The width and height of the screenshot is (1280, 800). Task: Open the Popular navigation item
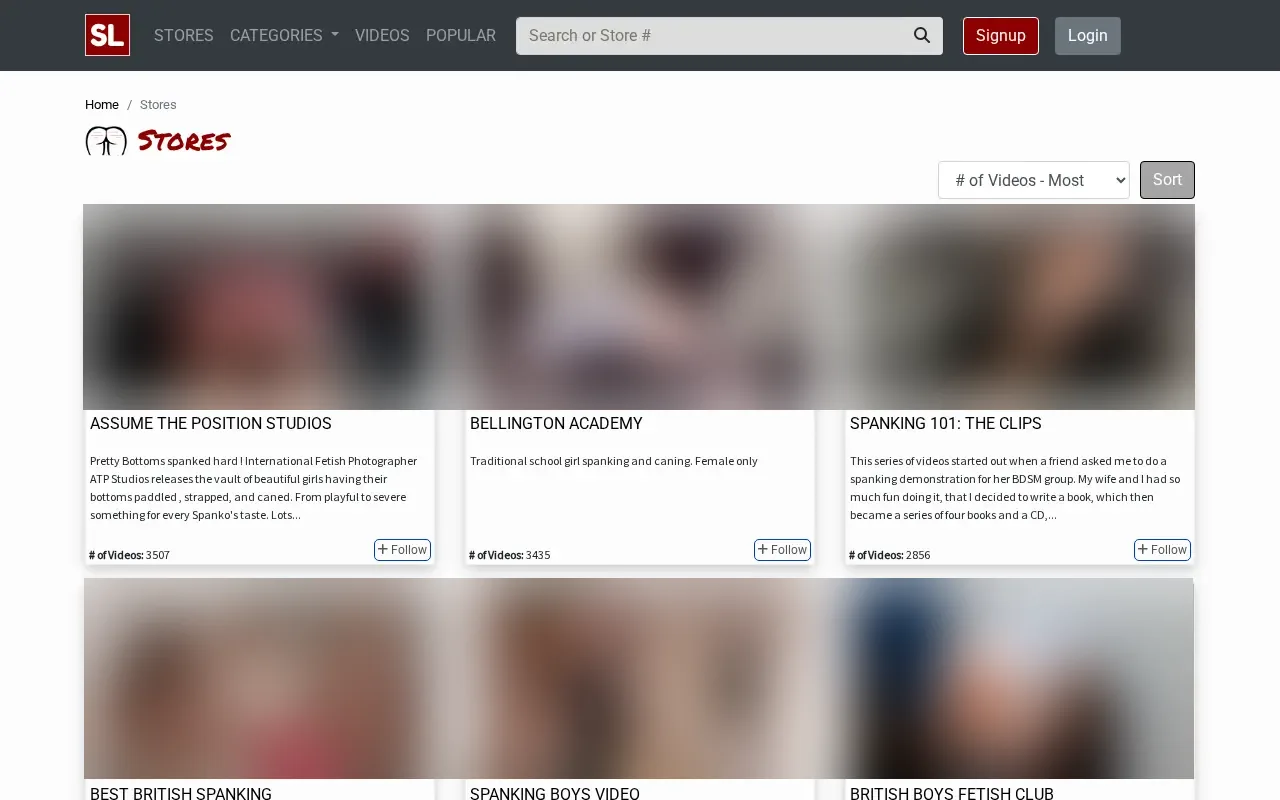pyautogui.click(x=461, y=35)
